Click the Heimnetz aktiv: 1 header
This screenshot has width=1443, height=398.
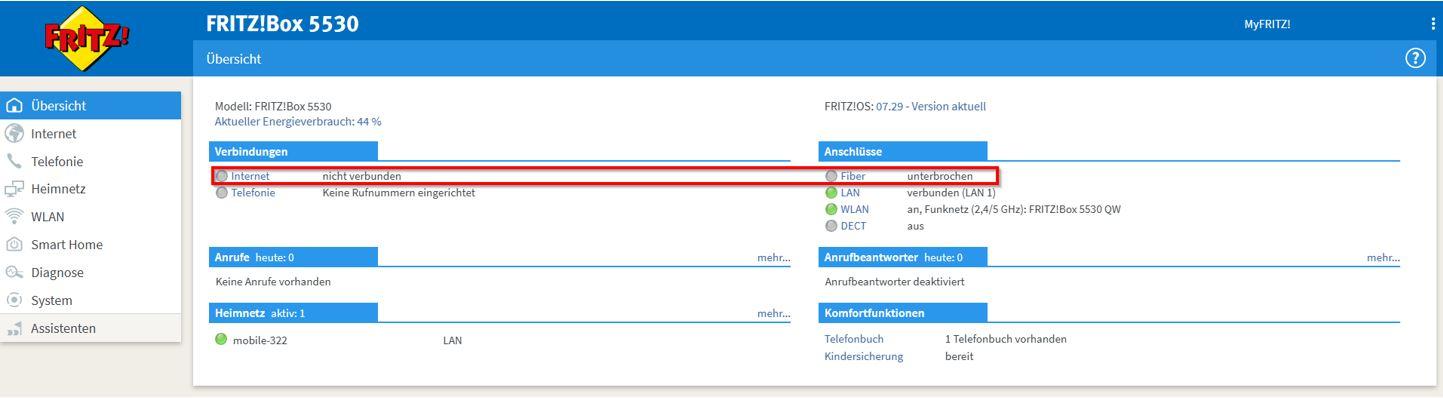294,313
